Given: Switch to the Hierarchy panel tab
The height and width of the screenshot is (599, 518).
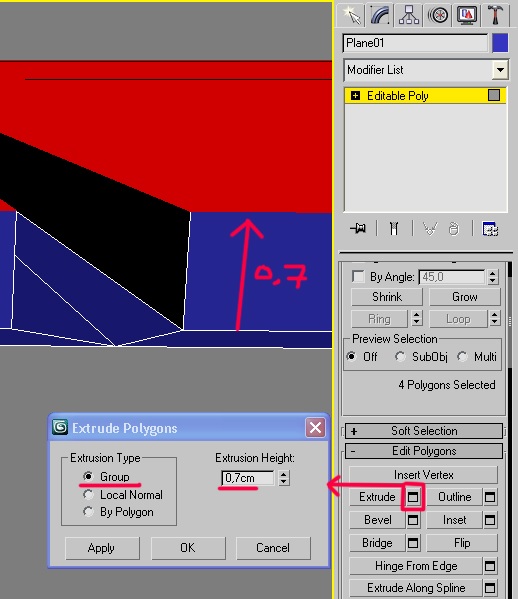Looking at the screenshot, I should [409, 15].
